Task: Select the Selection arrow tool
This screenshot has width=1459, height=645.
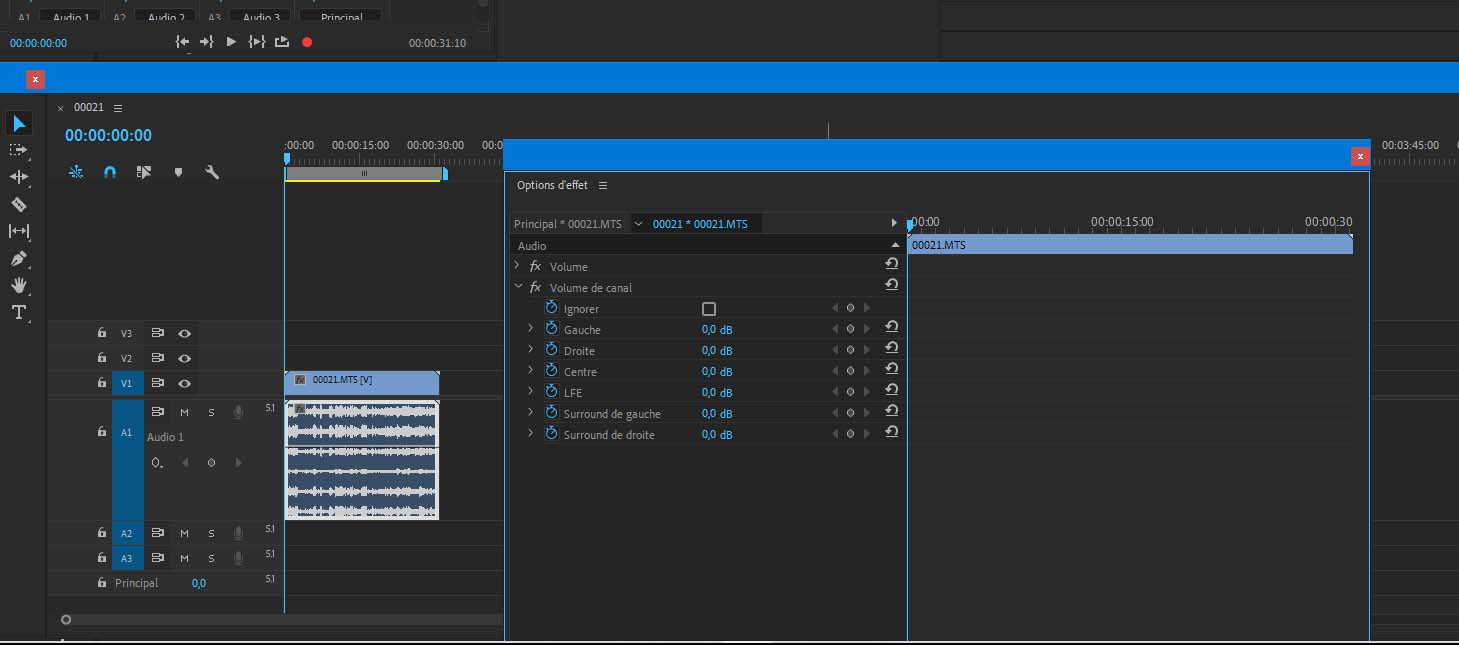Action: [x=20, y=123]
